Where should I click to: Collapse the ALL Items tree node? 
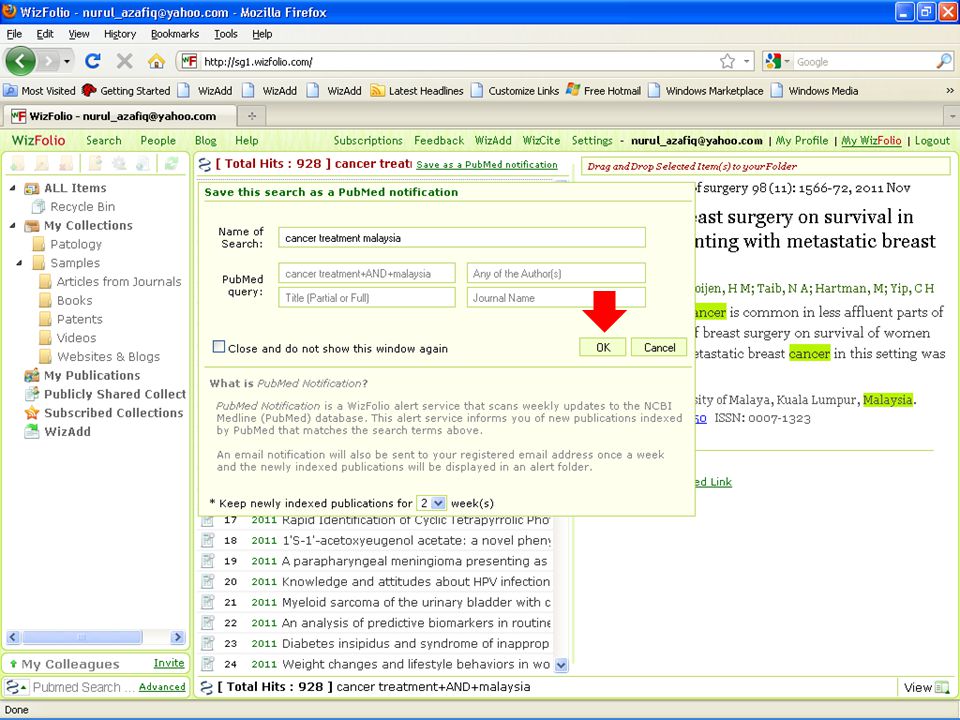tap(13, 188)
